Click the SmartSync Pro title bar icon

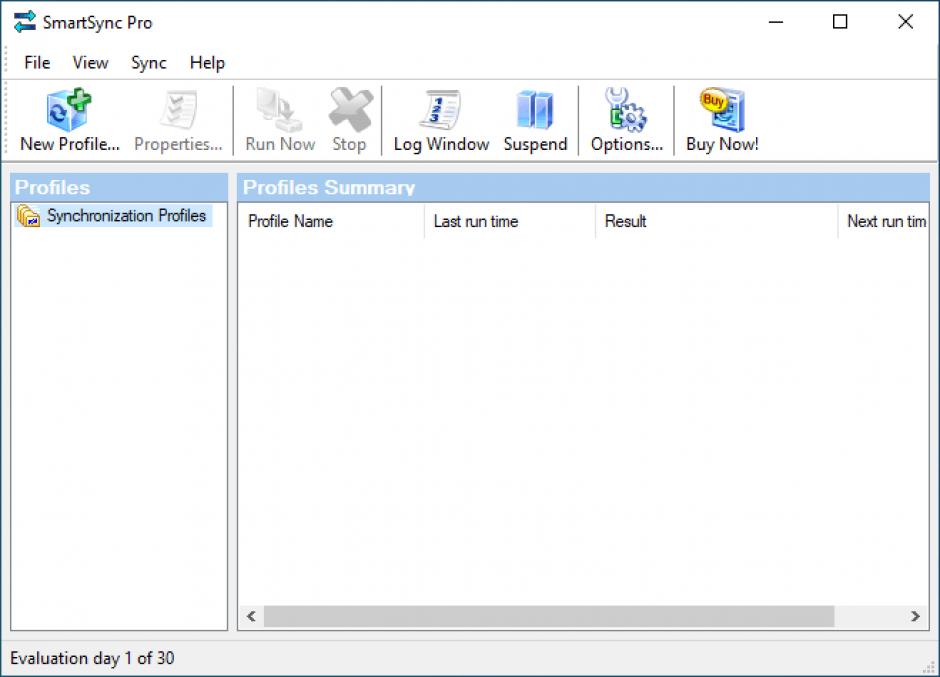tap(25, 22)
